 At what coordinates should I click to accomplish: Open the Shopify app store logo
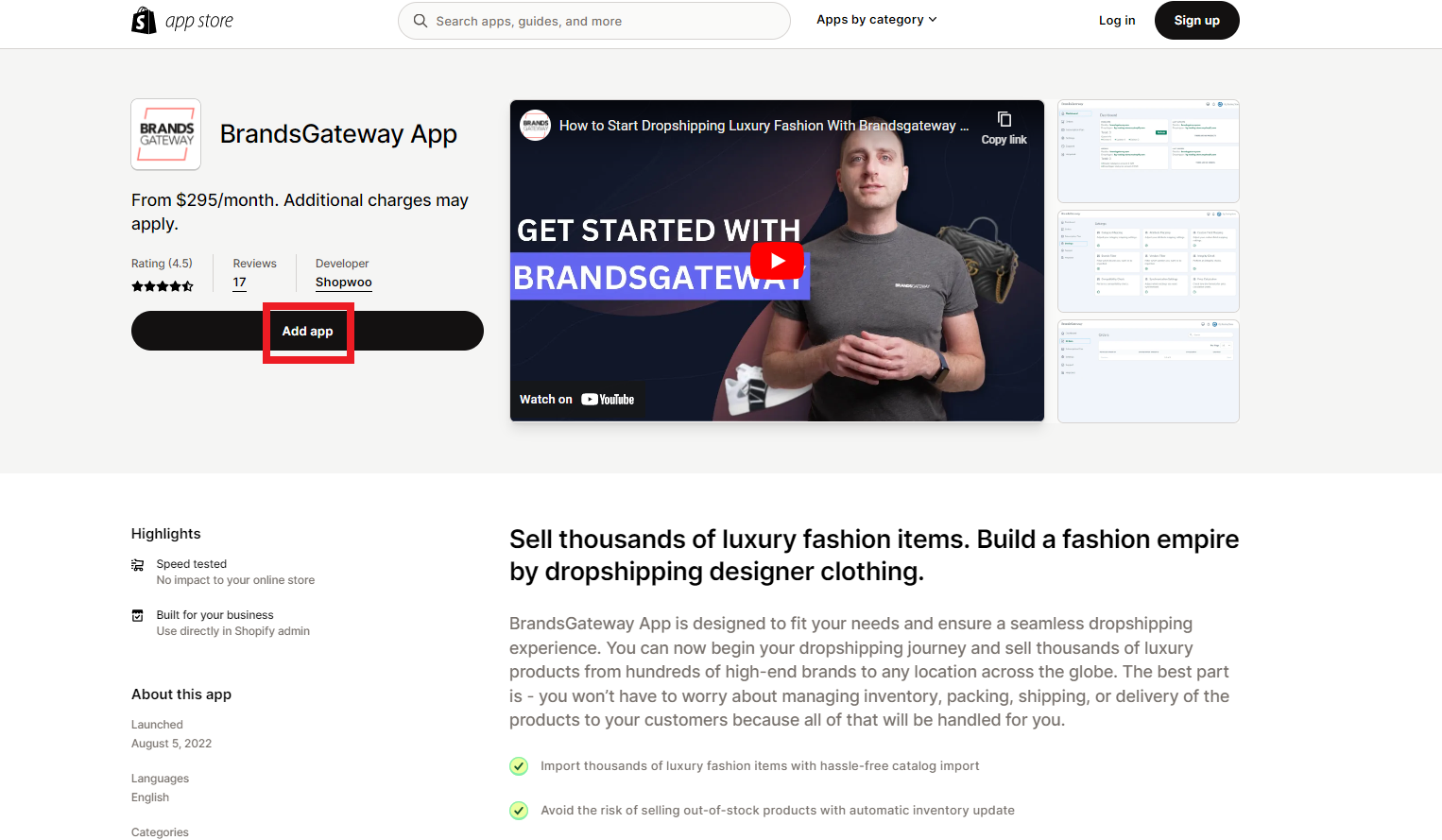[182, 21]
